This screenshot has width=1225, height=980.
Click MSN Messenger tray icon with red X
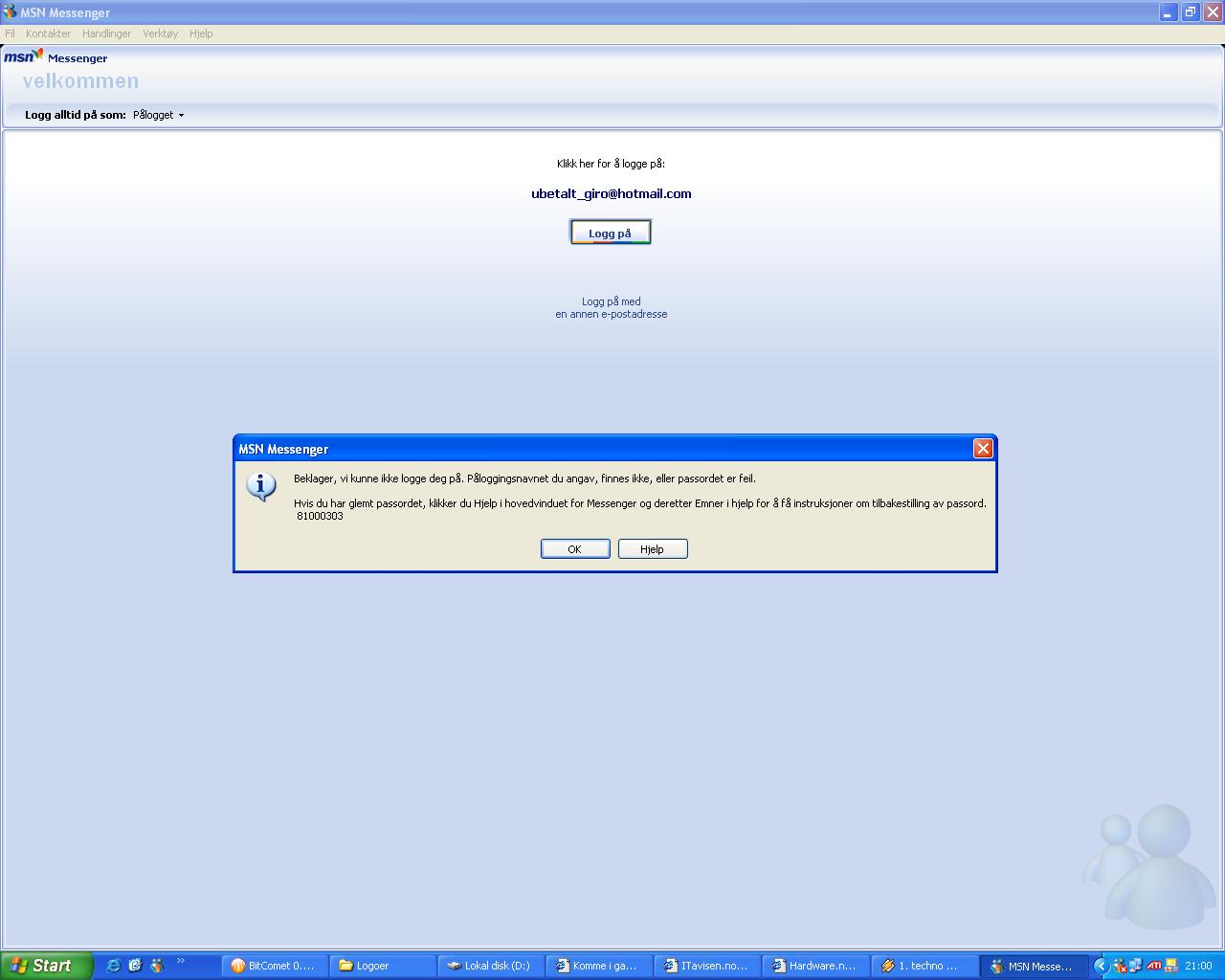[1120, 966]
